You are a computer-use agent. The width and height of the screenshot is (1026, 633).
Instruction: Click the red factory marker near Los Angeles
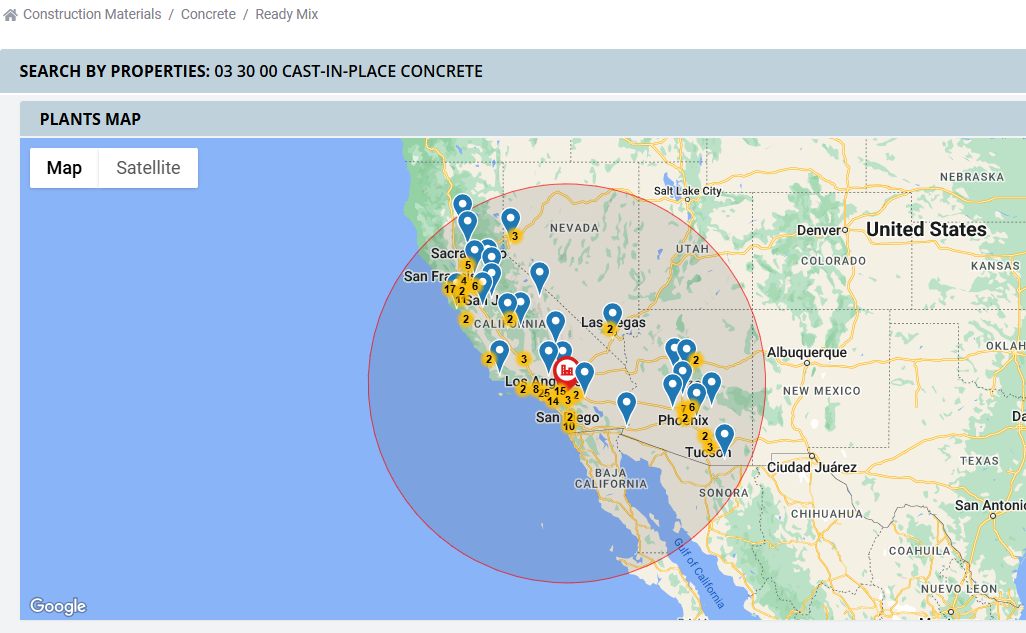pyautogui.click(x=566, y=370)
